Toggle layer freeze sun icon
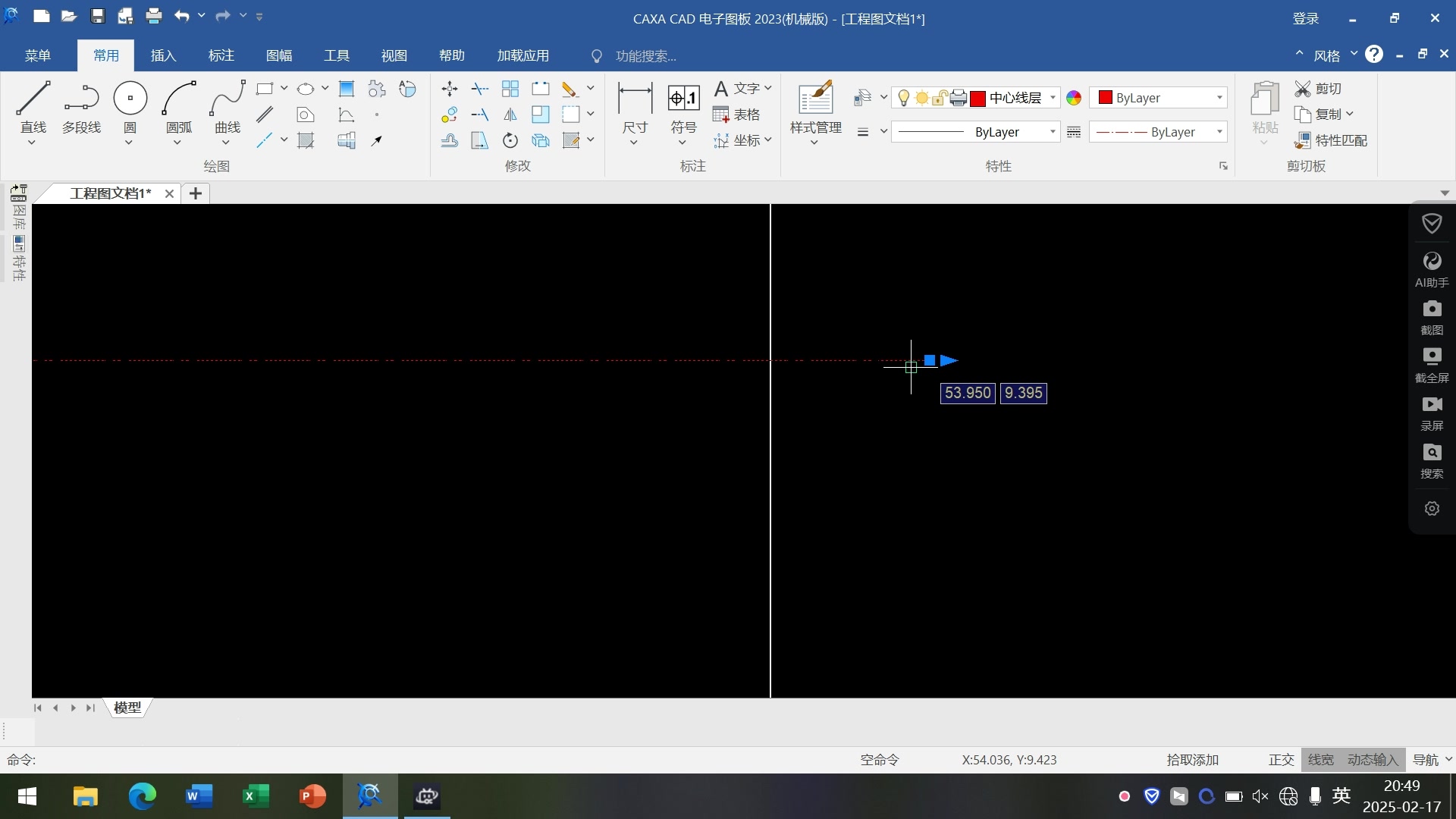Screen dimensions: 1456x819 922,98
